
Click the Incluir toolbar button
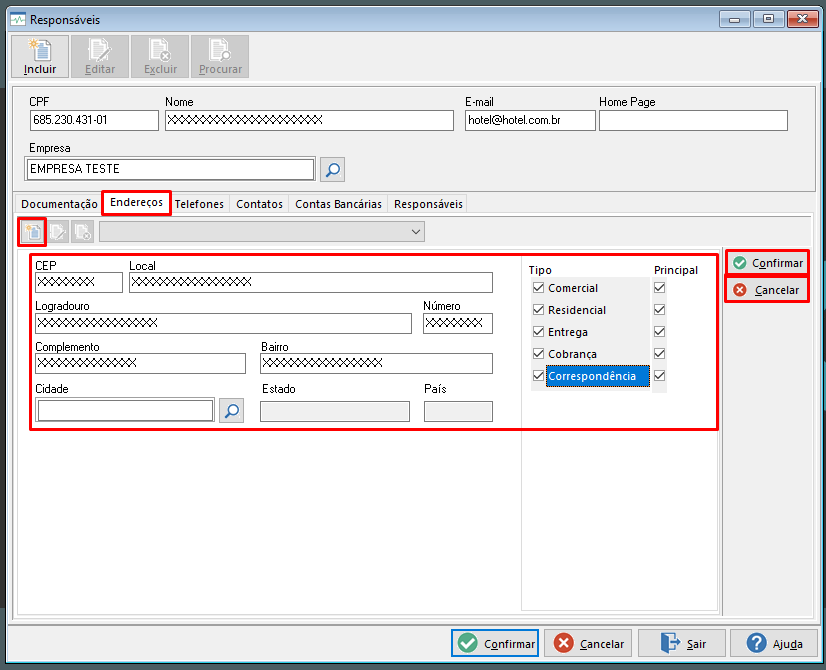pyautogui.click(x=40, y=56)
